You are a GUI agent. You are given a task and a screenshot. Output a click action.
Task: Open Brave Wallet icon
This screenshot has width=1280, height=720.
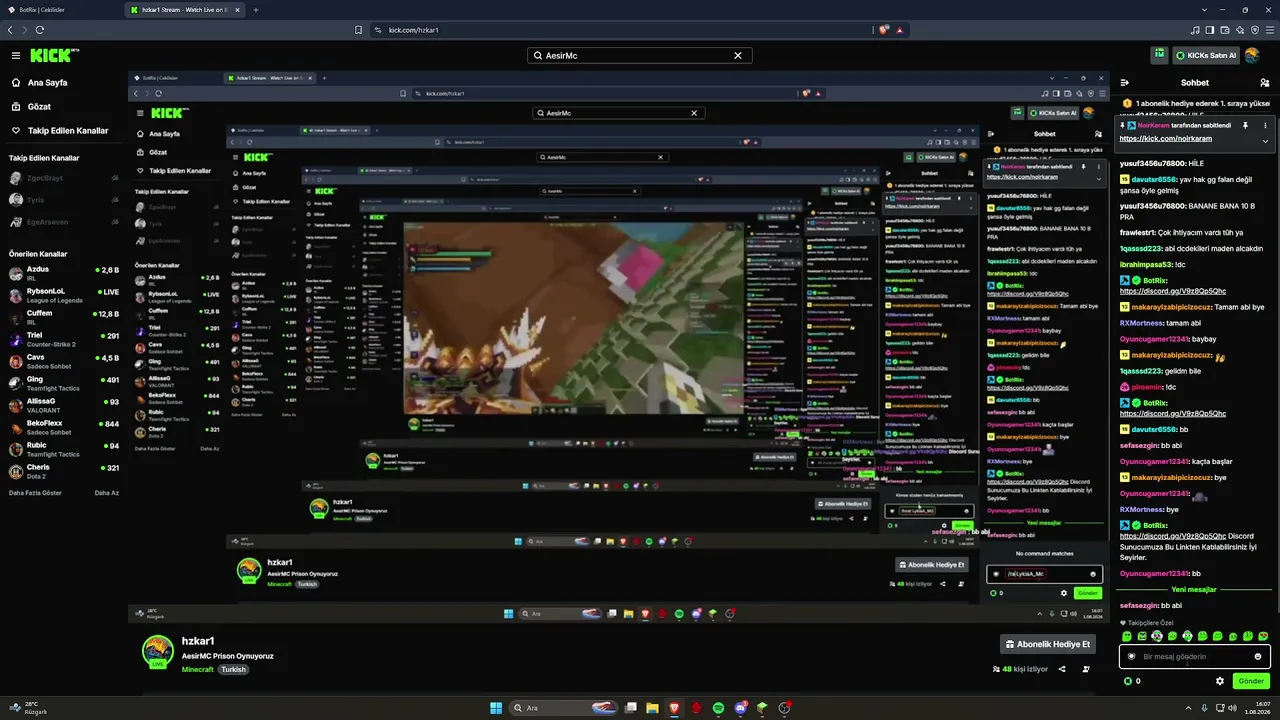[1226, 30]
